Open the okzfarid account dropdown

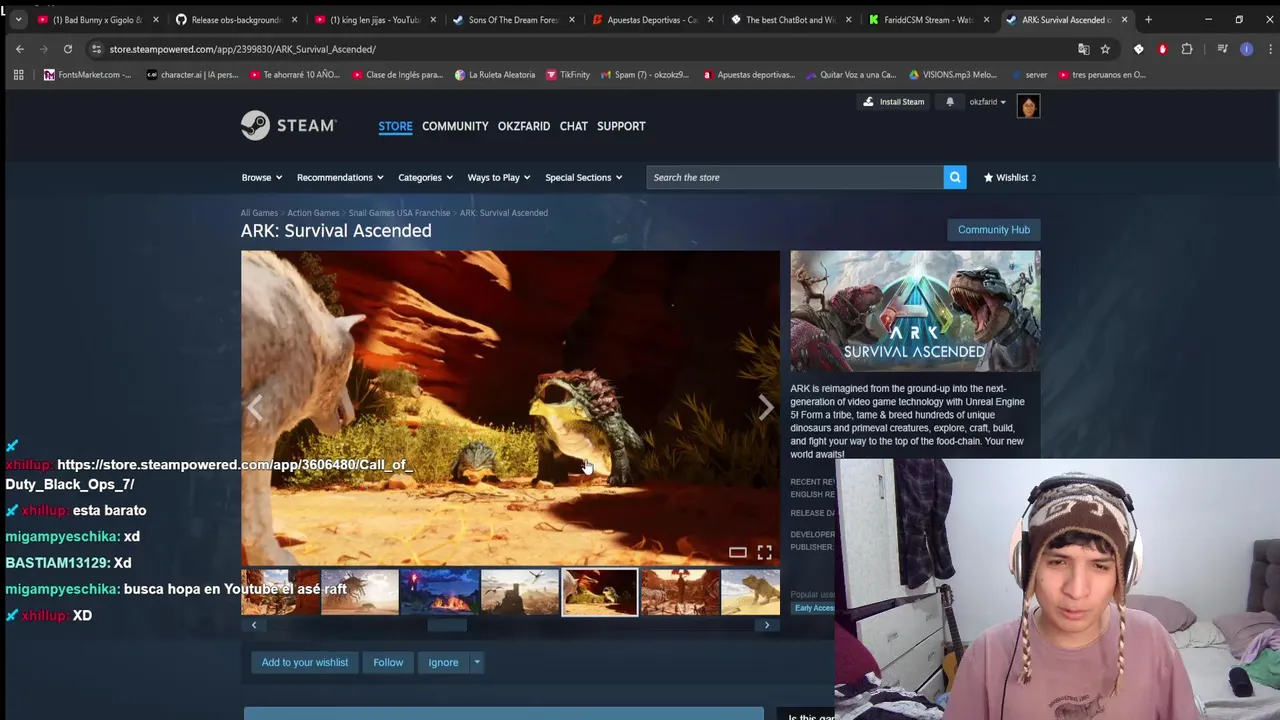[x=988, y=102]
